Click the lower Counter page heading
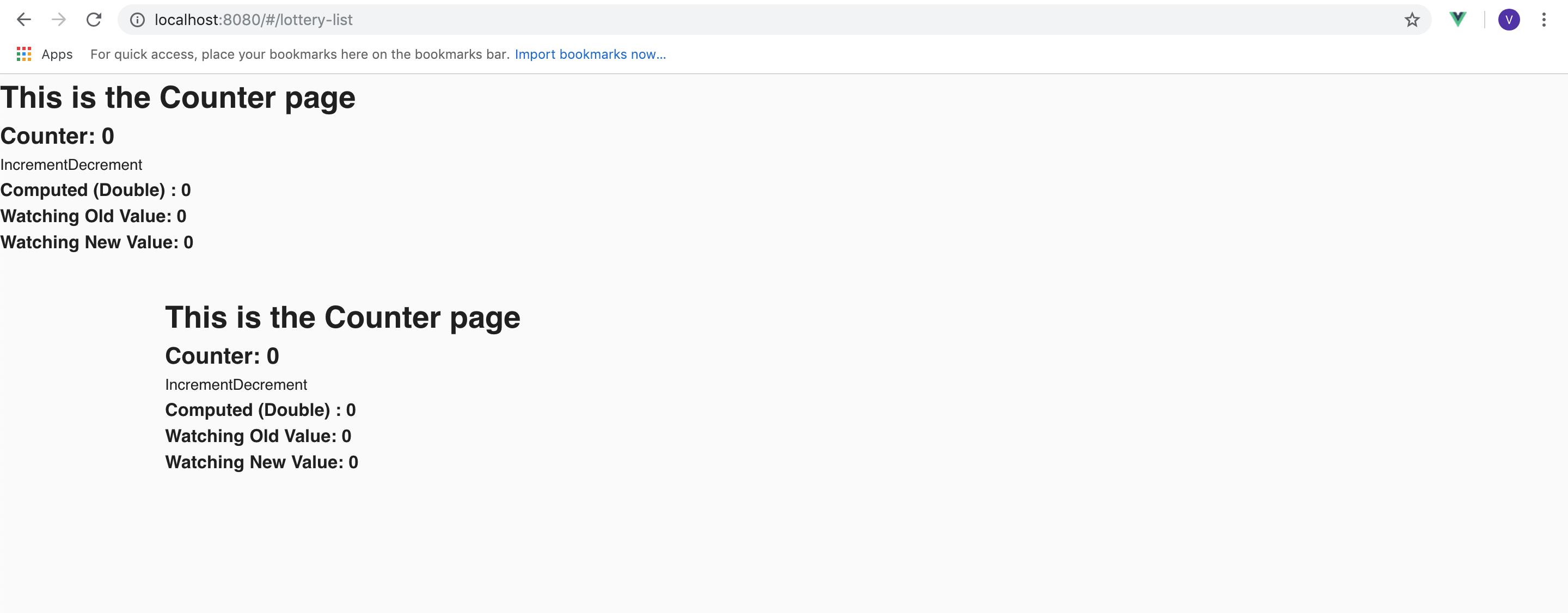 [x=342, y=317]
